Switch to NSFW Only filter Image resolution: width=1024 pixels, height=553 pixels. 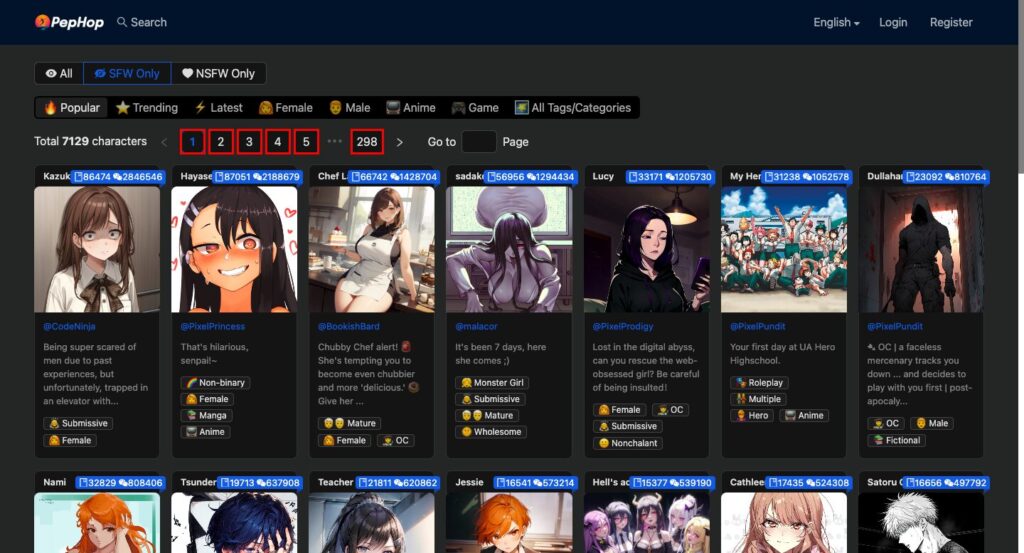218,73
